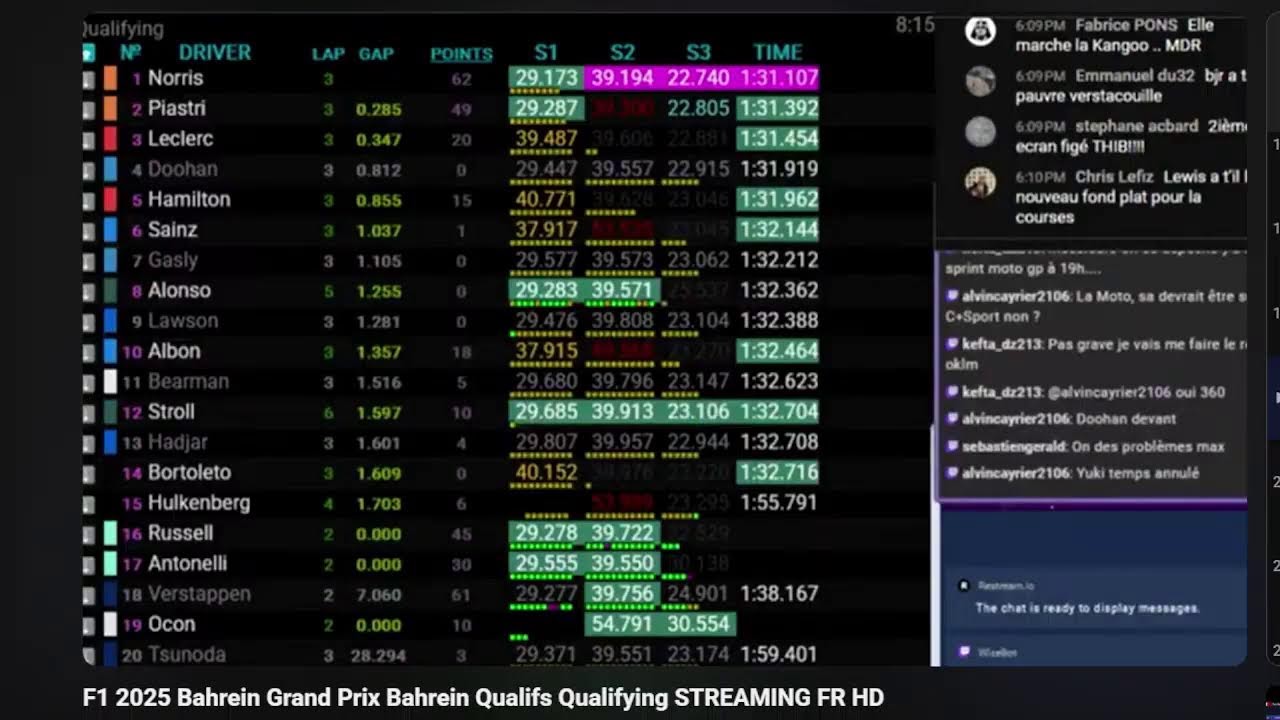
Task: Click Twitch icon beside 'On des problèmes max'
Action: pos(952,446)
